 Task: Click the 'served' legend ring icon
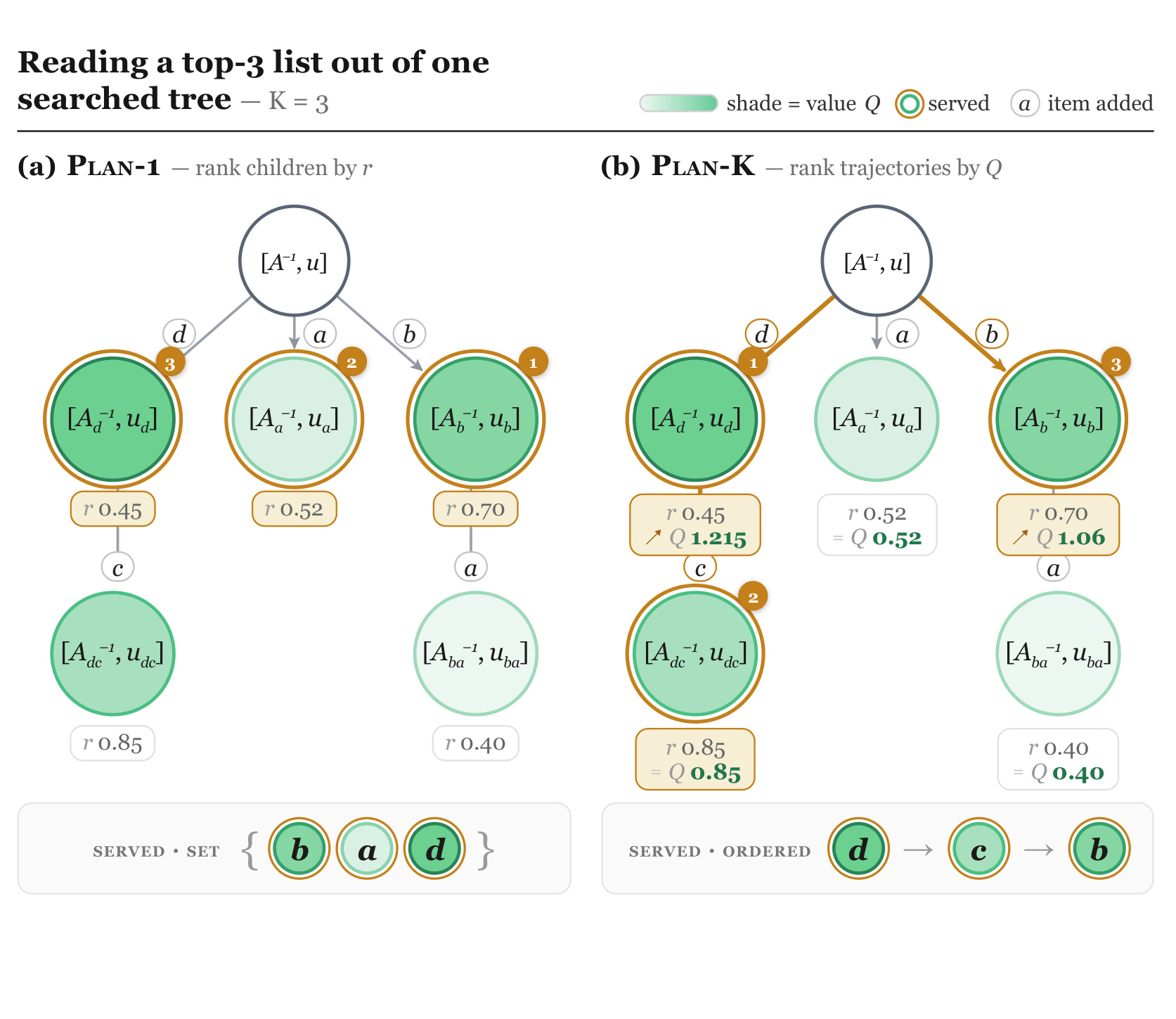[x=909, y=104]
